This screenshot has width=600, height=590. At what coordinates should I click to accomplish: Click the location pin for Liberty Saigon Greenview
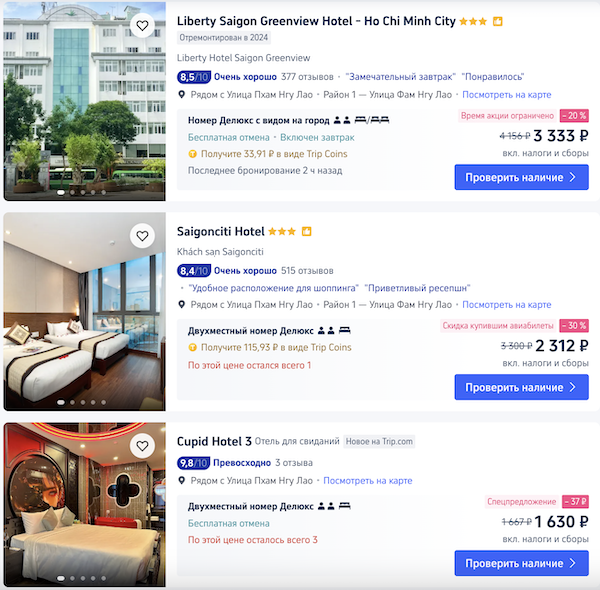(x=182, y=95)
